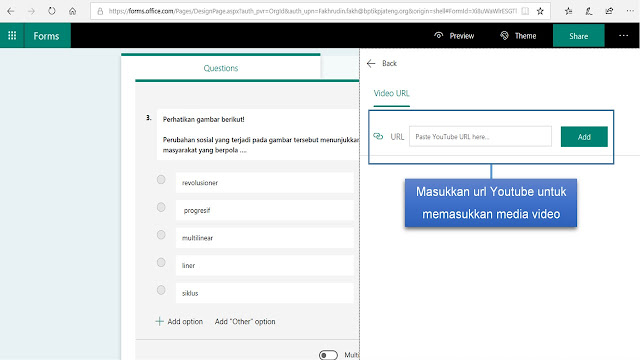Open form Preview
Viewport: 640px width, 360px height.
(x=454, y=36)
